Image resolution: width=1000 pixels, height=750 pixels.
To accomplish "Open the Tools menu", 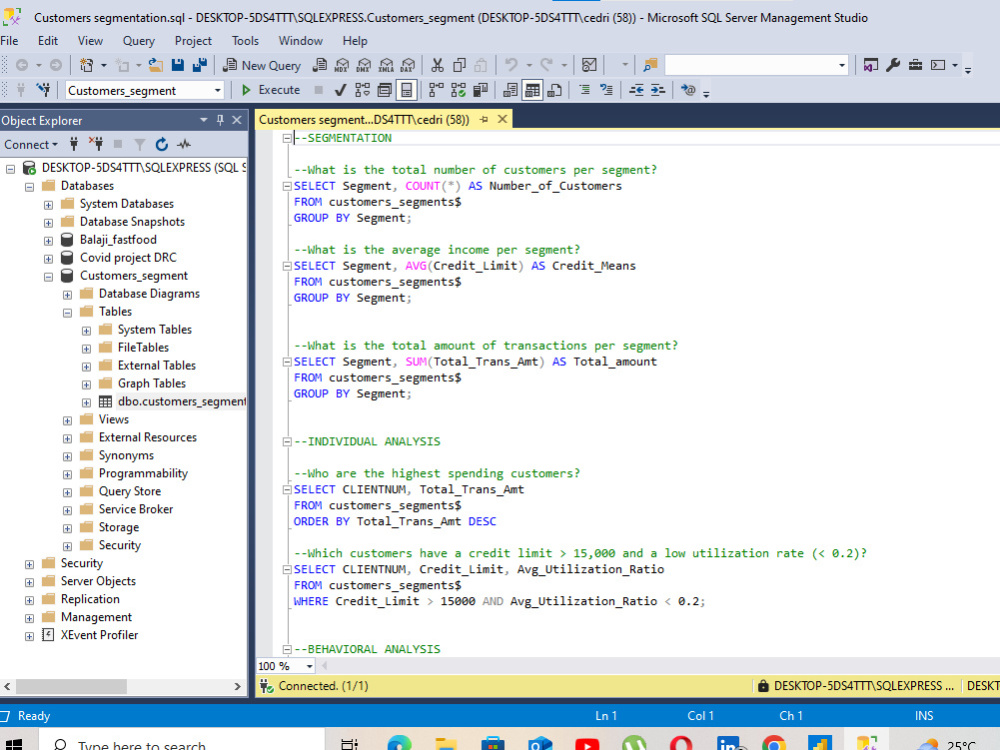I will 245,41.
